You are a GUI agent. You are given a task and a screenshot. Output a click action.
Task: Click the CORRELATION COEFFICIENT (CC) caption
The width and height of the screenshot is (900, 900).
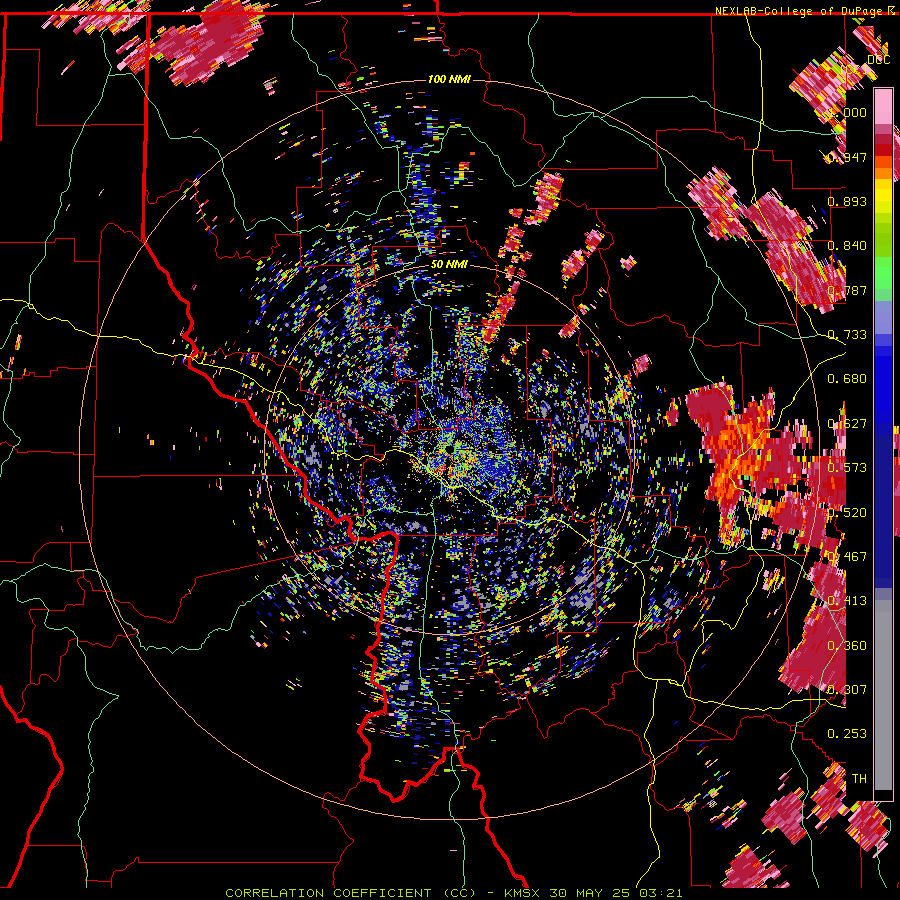pyautogui.click(x=350, y=893)
